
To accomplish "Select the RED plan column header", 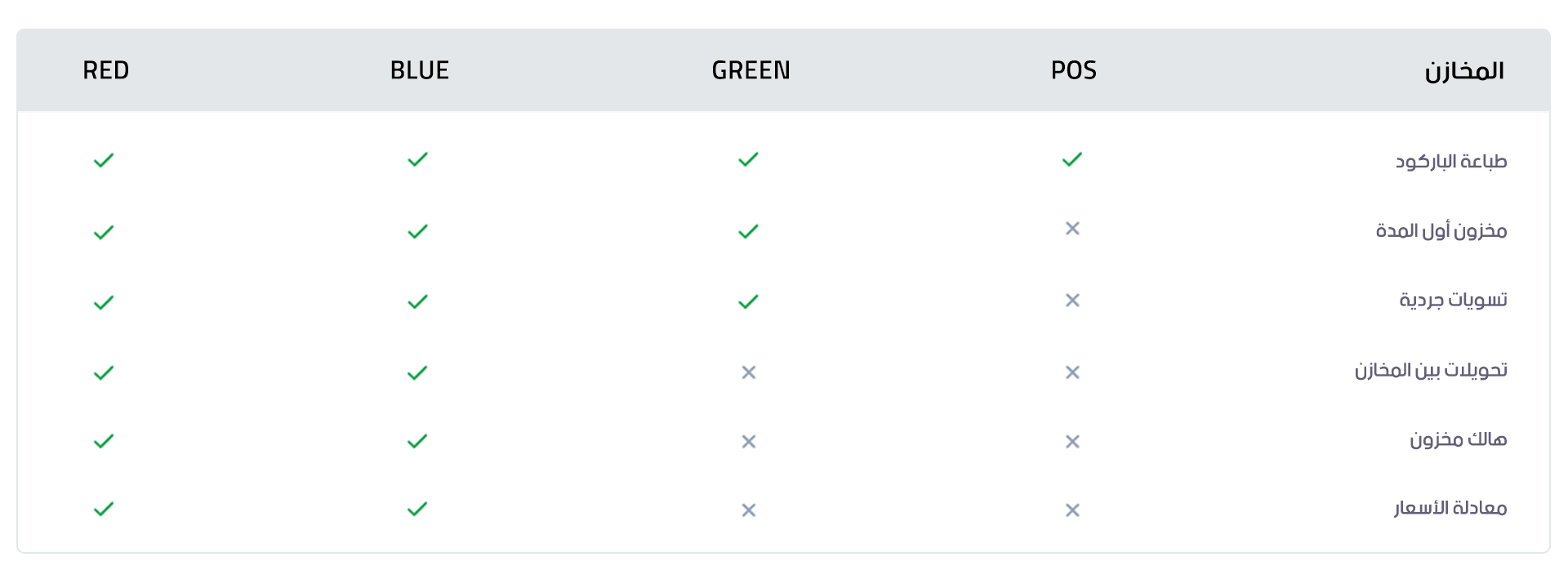I will [106, 70].
